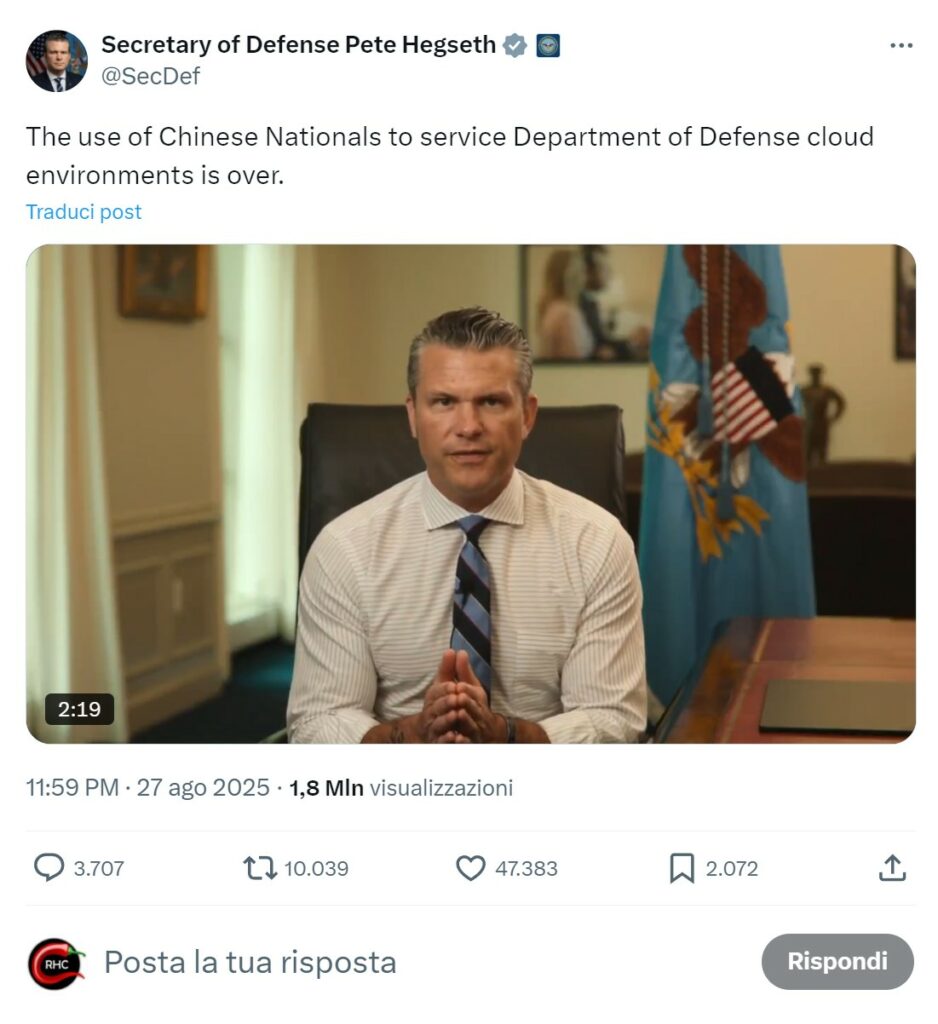Click the reply speech bubble icon
938x1024 pixels.
[x=48, y=868]
